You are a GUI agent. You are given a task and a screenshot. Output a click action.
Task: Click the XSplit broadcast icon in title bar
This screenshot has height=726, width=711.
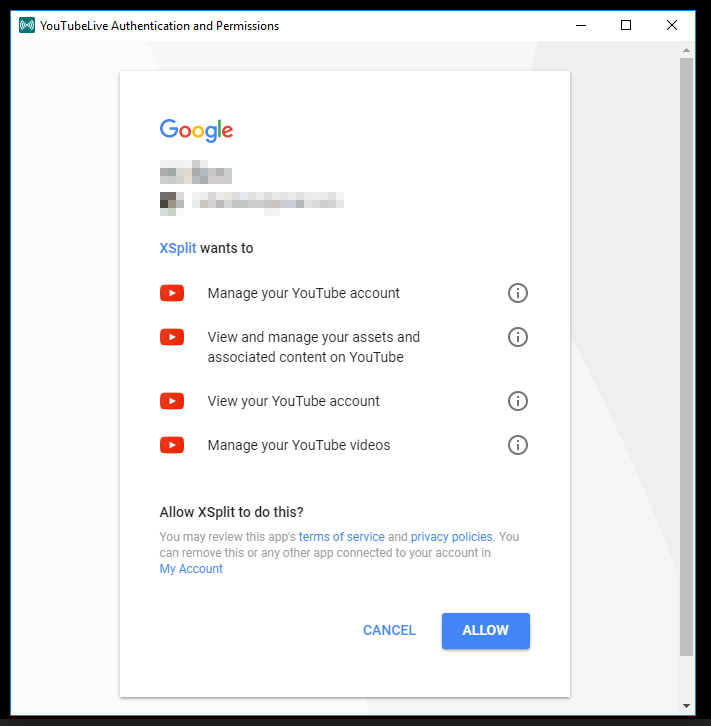(27, 25)
